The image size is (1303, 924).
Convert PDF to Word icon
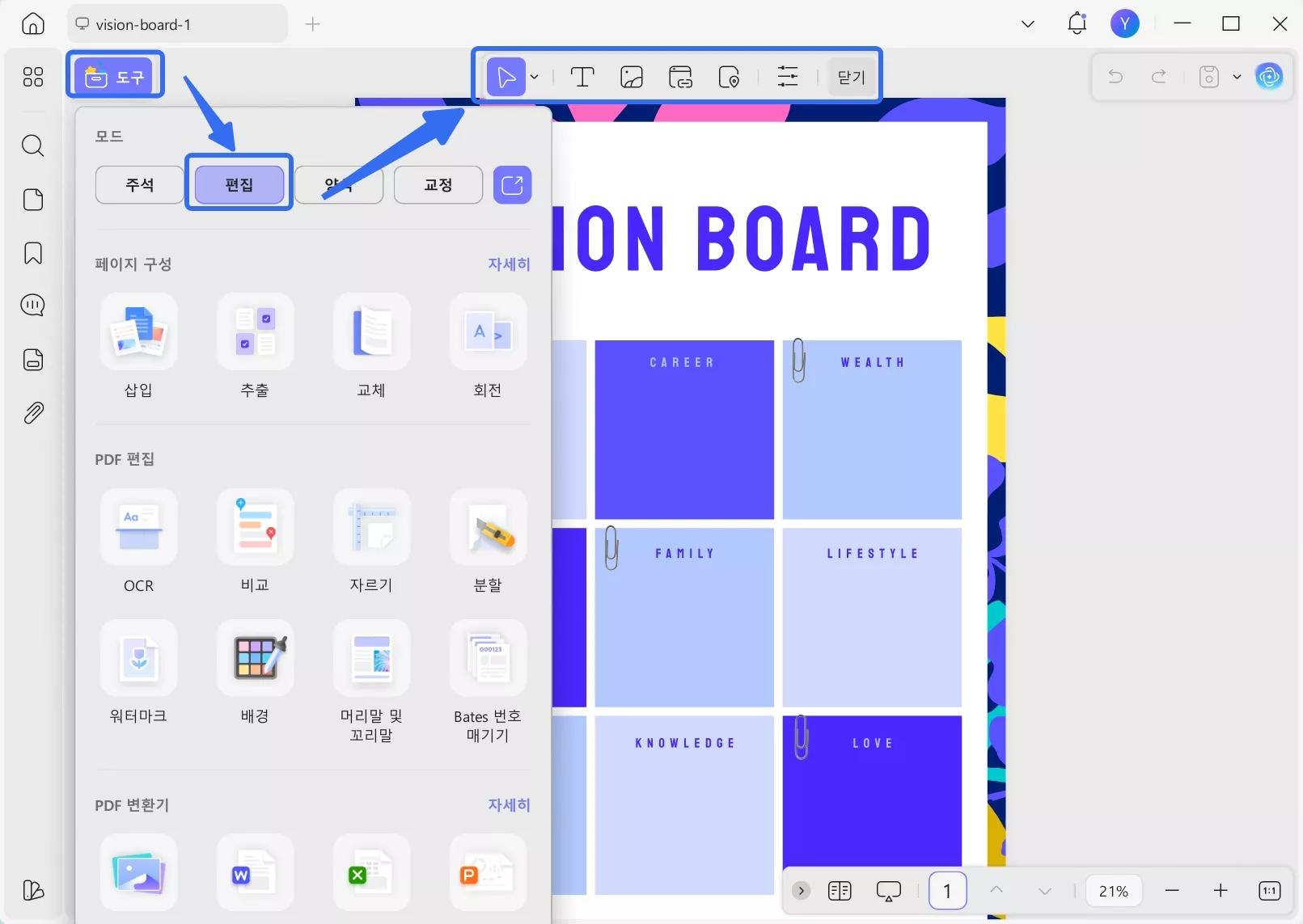point(256,872)
